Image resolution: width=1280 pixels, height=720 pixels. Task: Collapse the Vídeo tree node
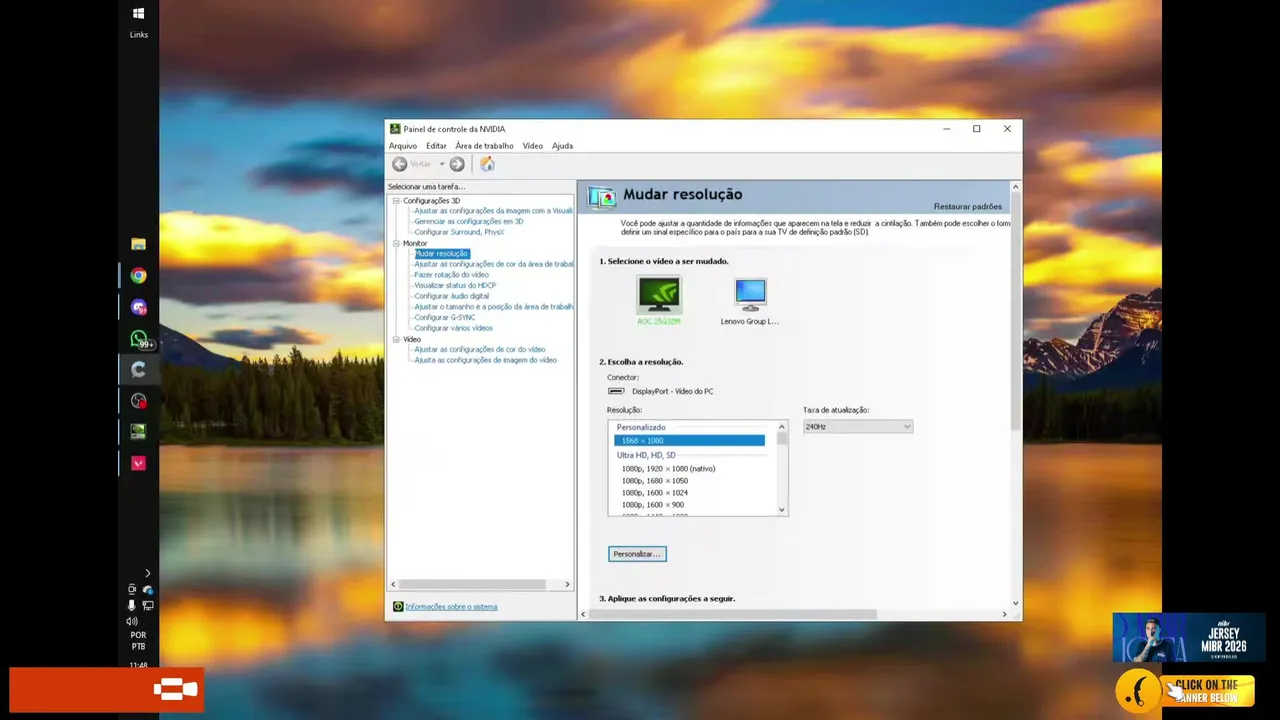(x=396, y=339)
